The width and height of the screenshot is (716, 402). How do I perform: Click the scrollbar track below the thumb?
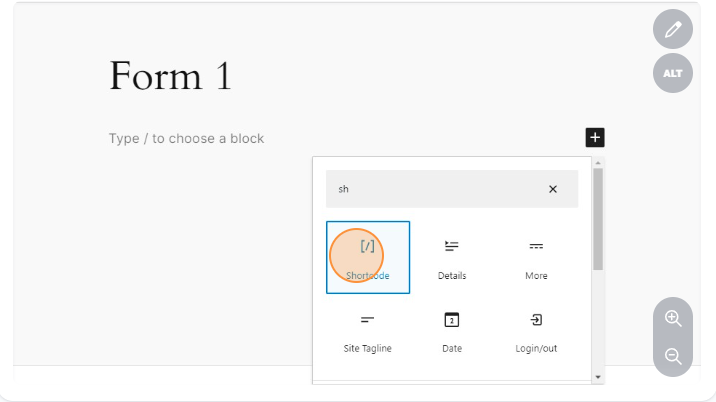[x=598, y=320]
